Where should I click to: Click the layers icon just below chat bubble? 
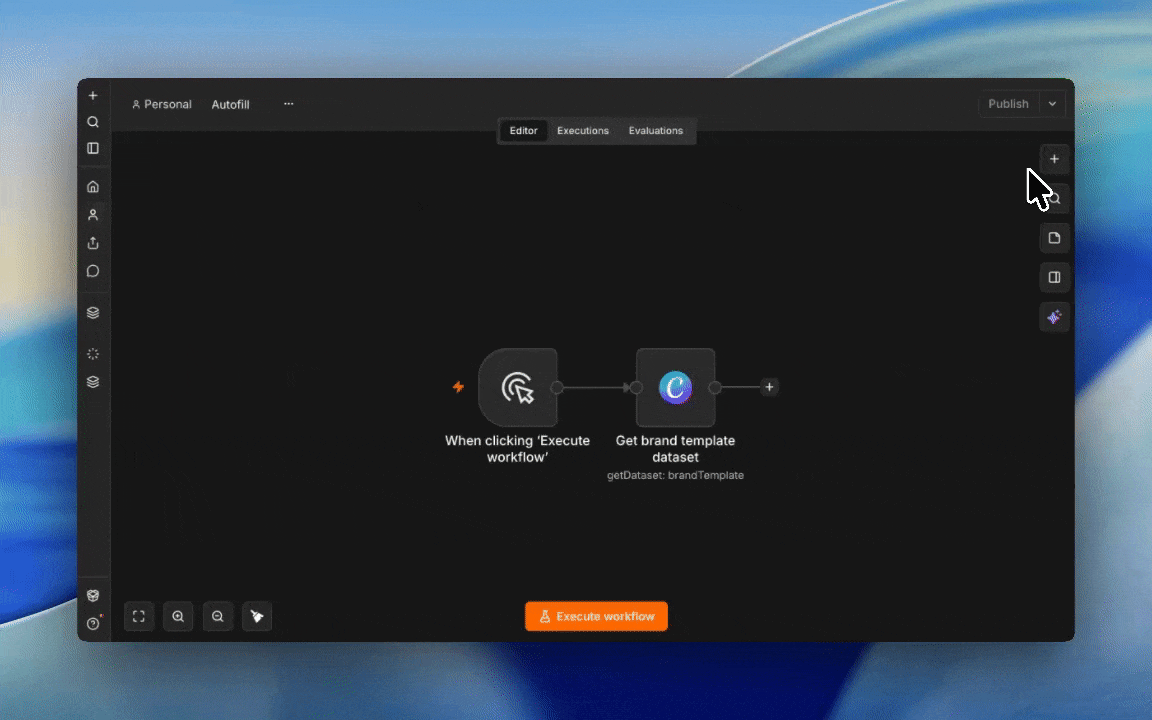(x=93, y=313)
